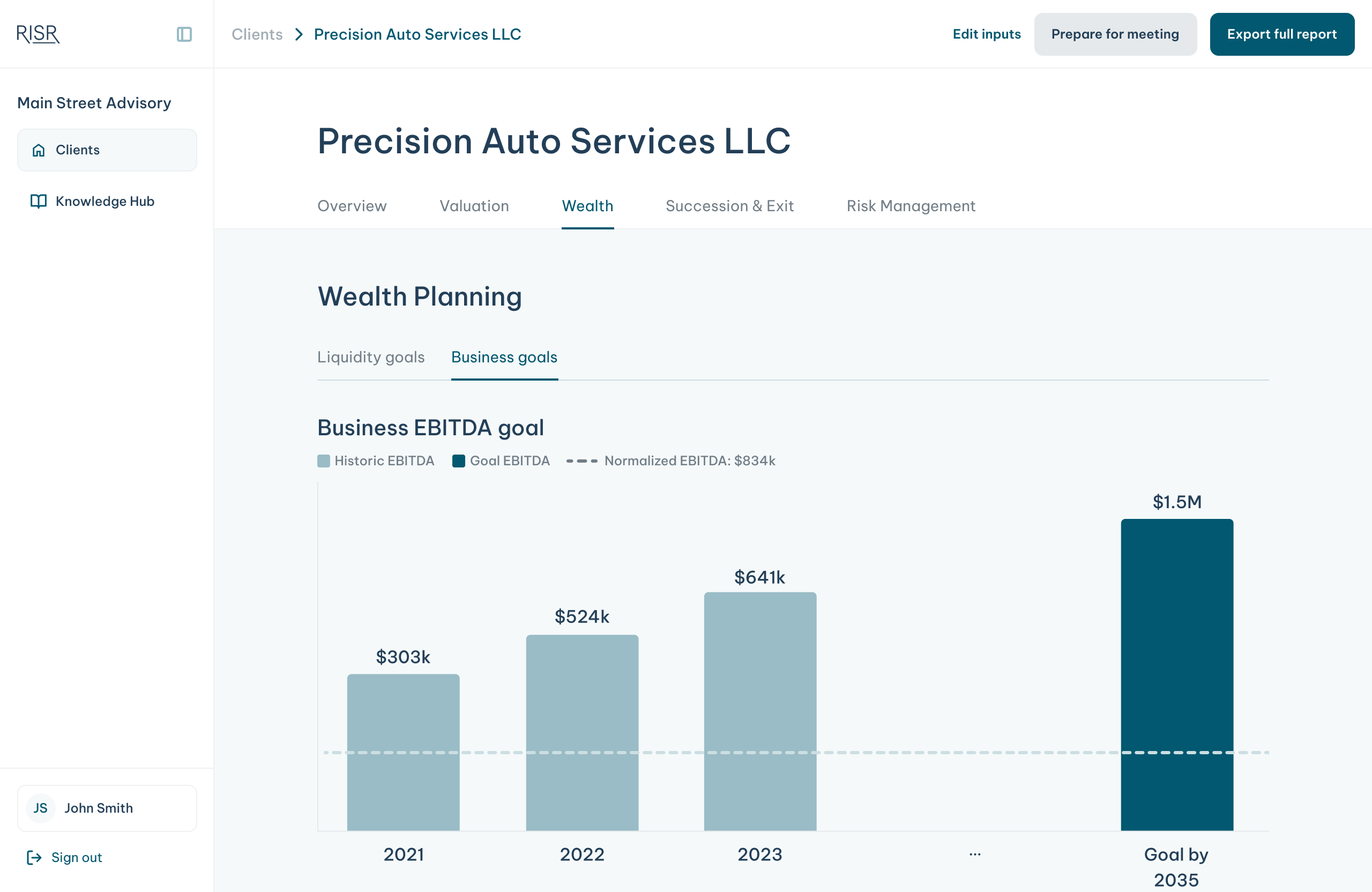This screenshot has width=1372, height=892.
Task: Go to the Risk Management tab
Action: (x=910, y=206)
